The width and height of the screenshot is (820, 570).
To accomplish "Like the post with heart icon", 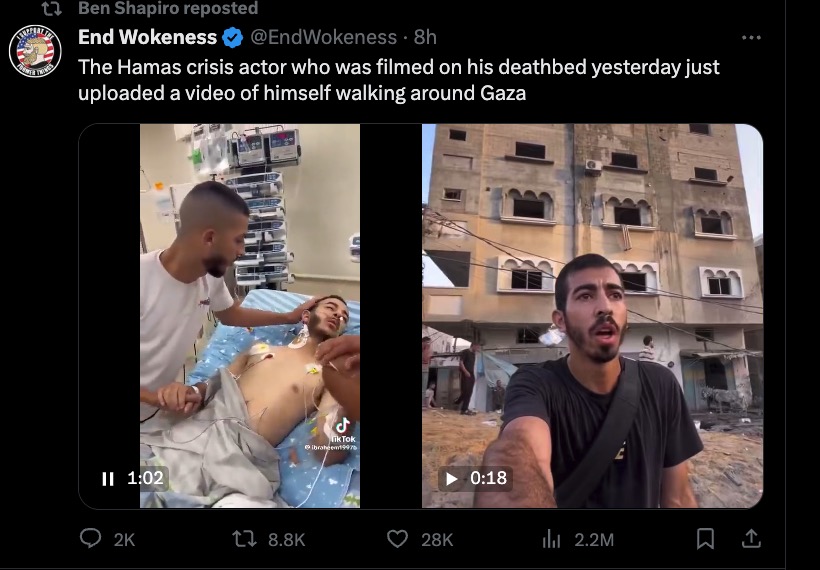I will click(x=397, y=539).
